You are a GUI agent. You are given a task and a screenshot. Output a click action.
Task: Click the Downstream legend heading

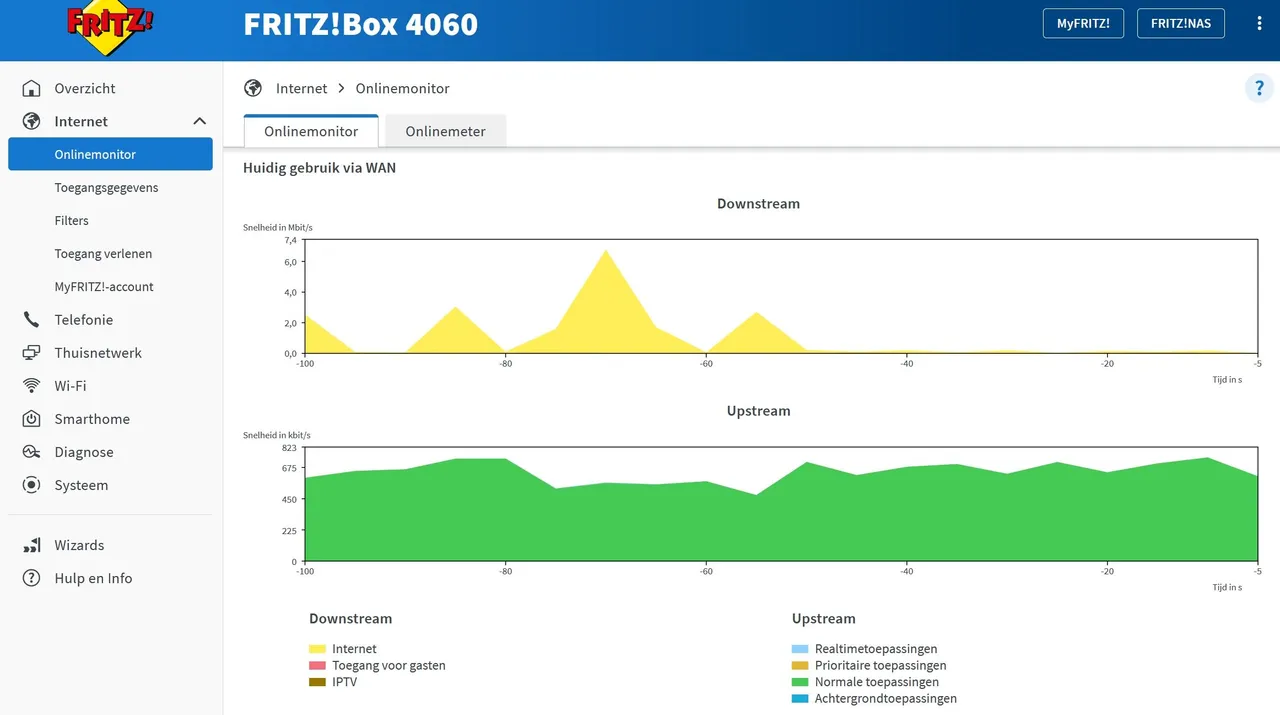pyautogui.click(x=351, y=619)
